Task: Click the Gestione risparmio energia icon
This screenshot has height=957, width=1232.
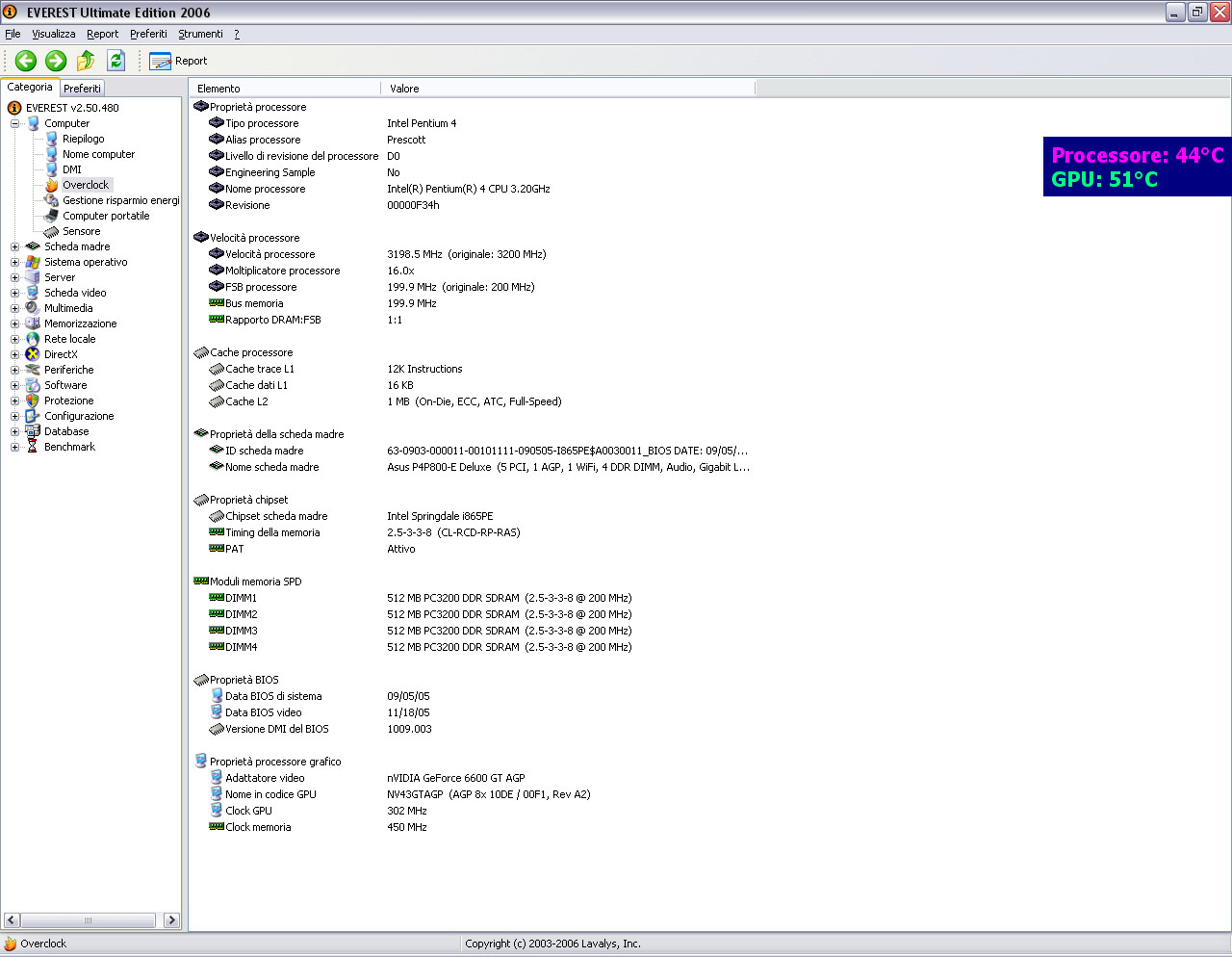Action: [51, 200]
